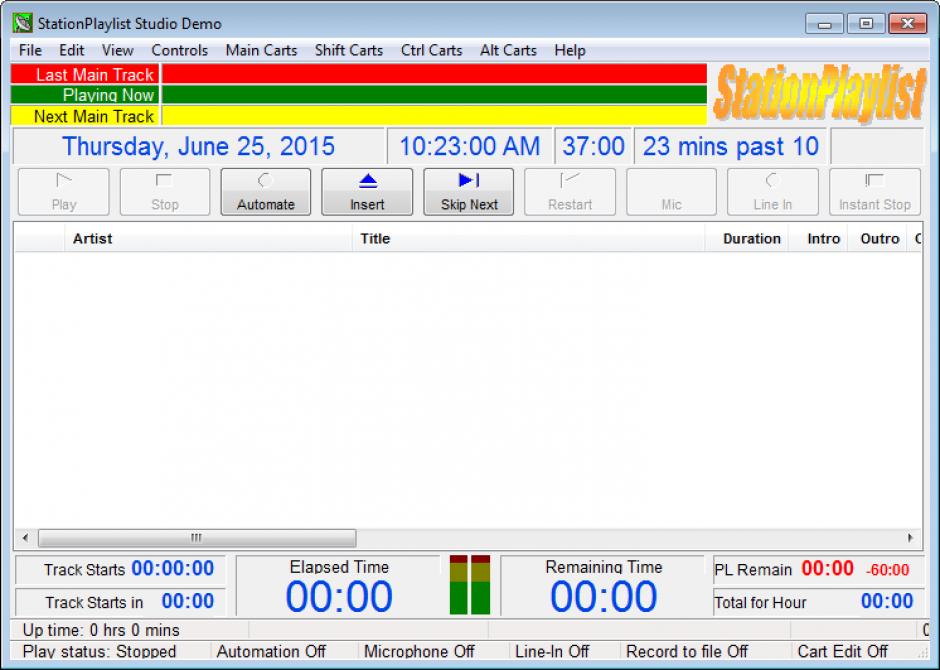Open the Controls menu
Image resolution: width=940 pixels, height=670 pixels.
point(179,50)
